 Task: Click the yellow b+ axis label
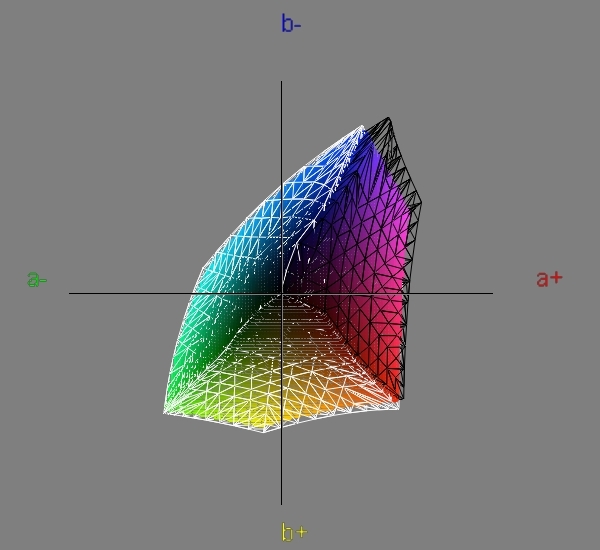click(294, 532)
